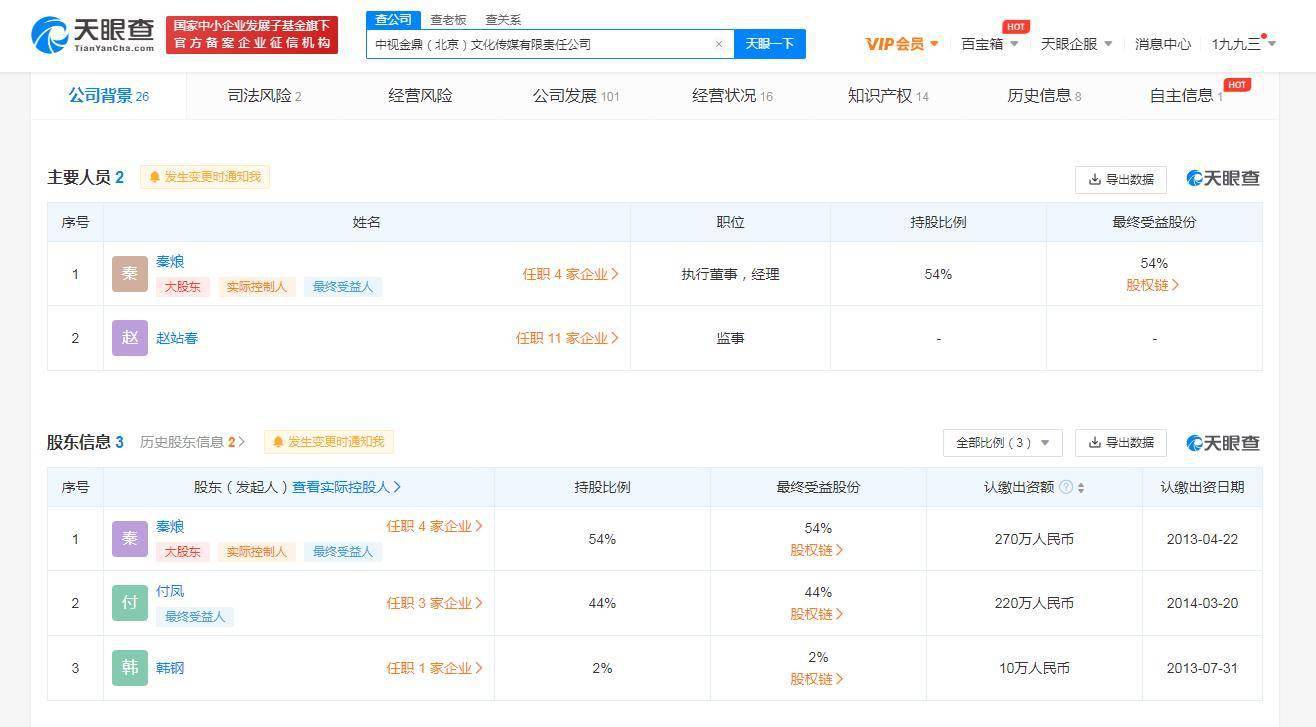Click 秦烺 avatar in 主要人员 table
Viewport: 1316px width, 727px height.
pyautogui.click(x=130, y=274)
